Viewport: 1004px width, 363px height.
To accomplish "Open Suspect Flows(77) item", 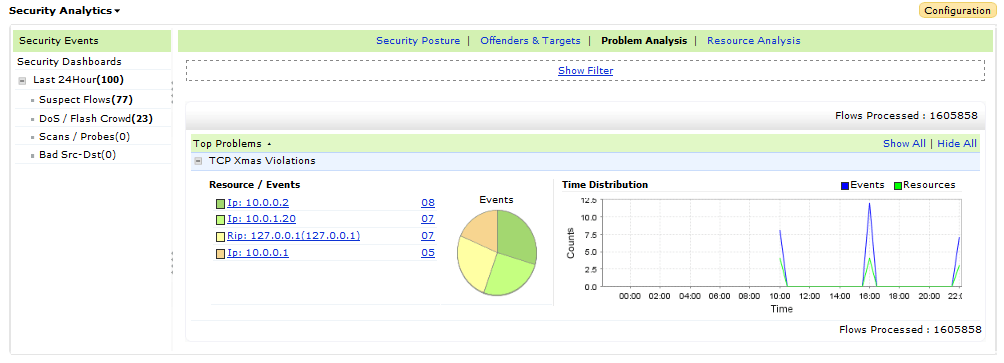I will click(x=86, y=100).
